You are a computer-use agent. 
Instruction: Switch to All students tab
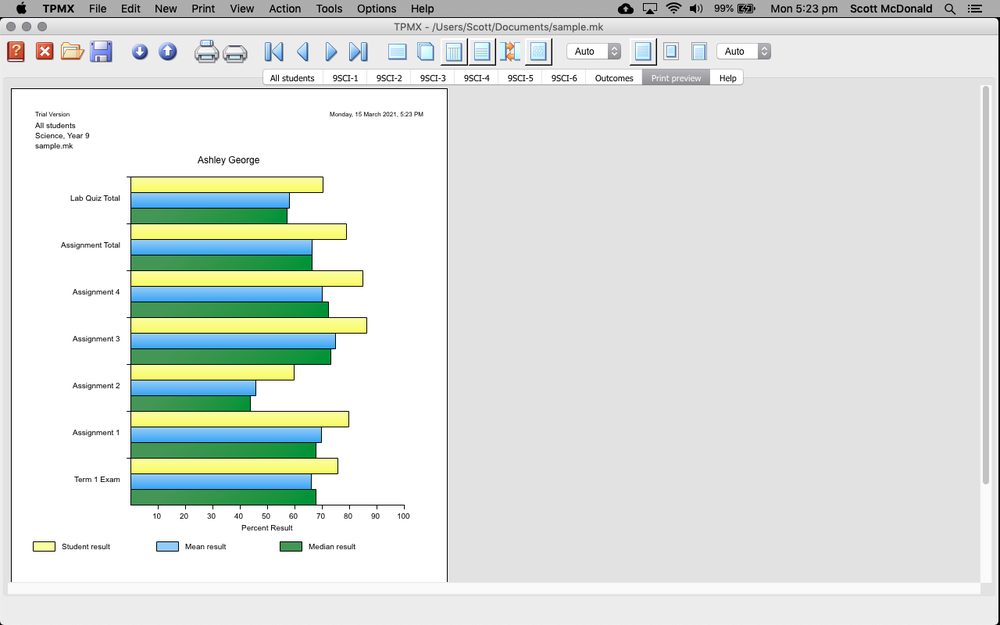pos(292,78)
